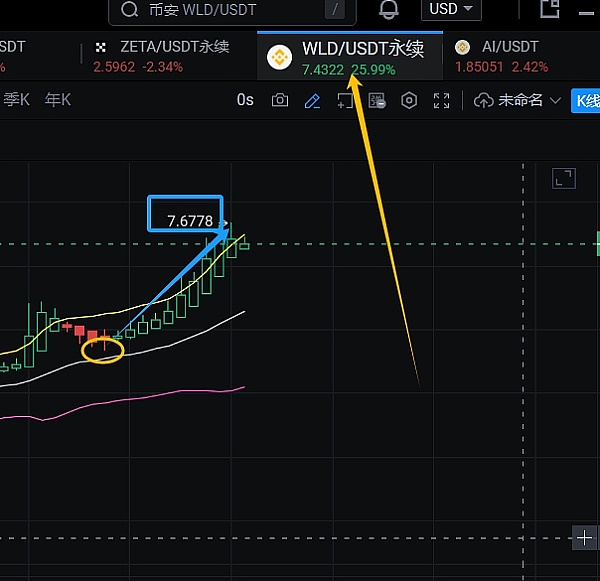
Task: Click the cloud upload save icon
Action: pyautogui.click(x=484, y=100)
